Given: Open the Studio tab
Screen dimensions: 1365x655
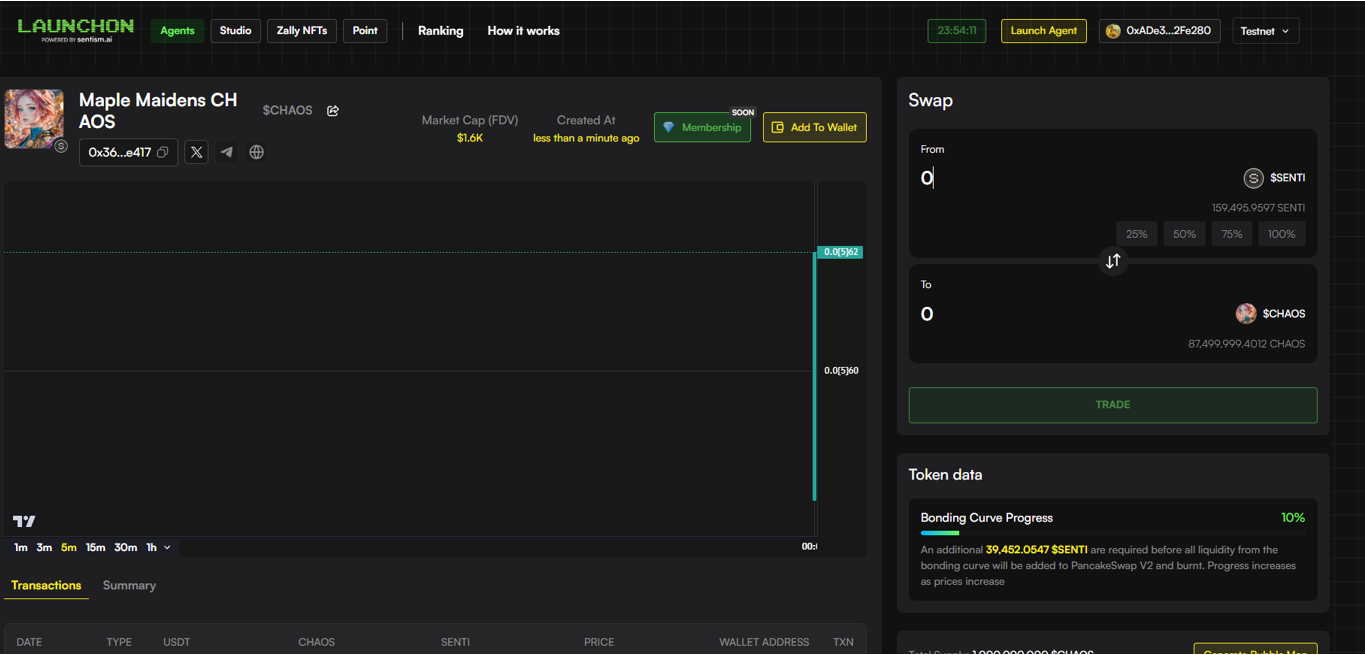Looking at the screenshot, I should (235, 31).
